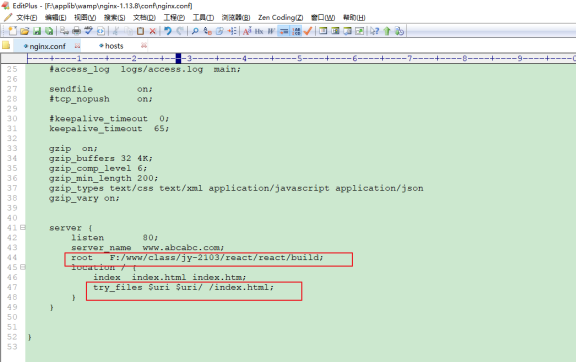This screenshot has height=362, width=576.
Task: Save the file with the floppy icon
Action: pos(37,31)
